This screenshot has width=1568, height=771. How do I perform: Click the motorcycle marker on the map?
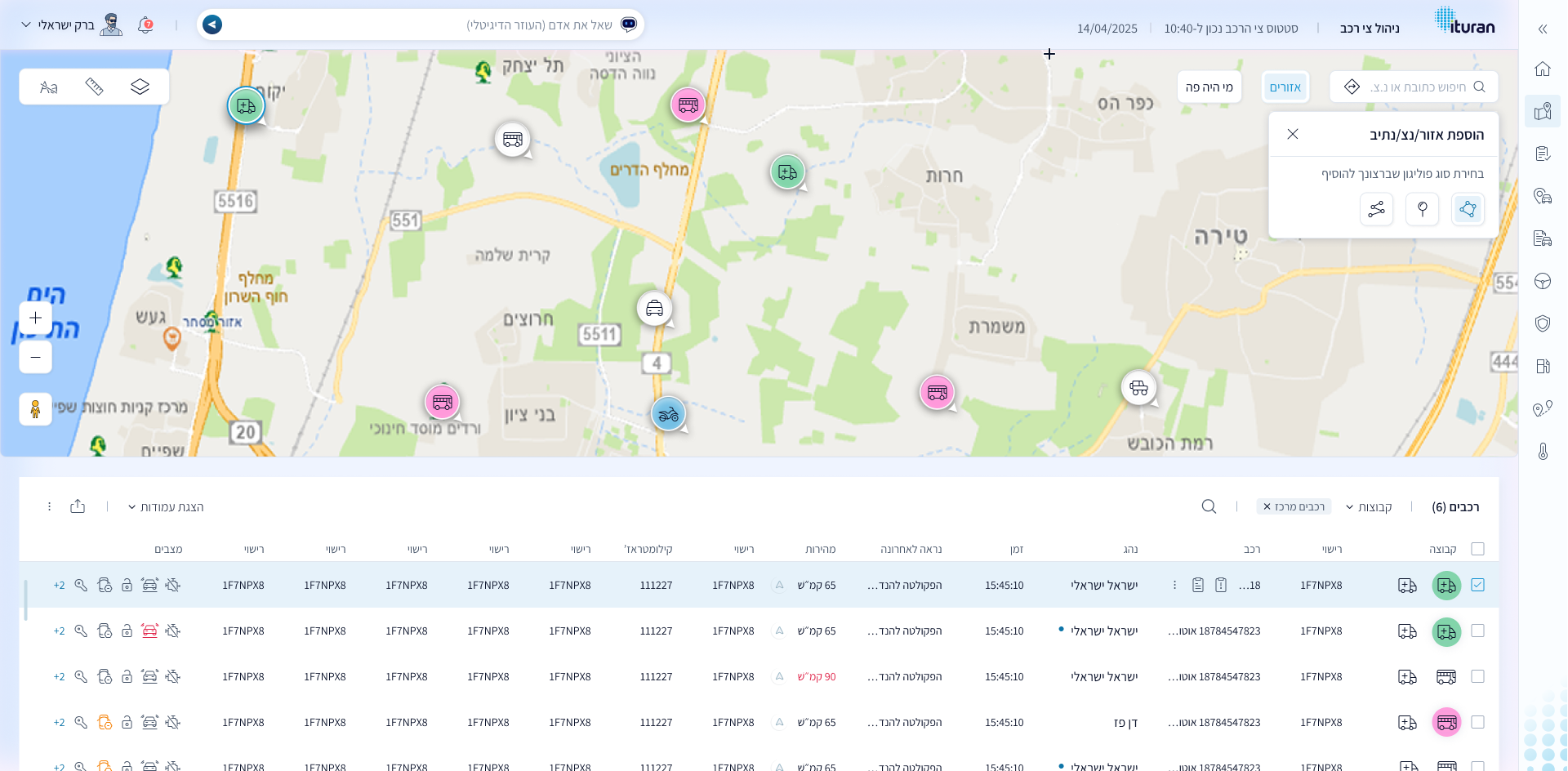pos(668,414)
